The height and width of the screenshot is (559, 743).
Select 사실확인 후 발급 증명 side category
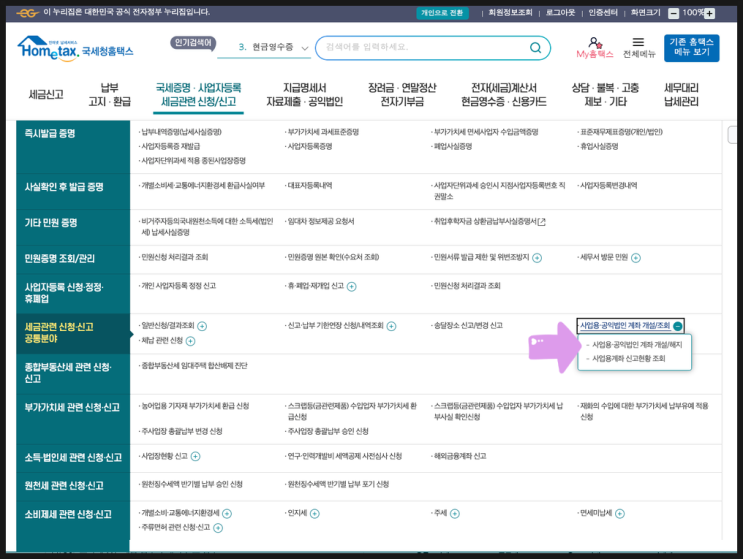pyautogui.click(x=73, y=192)
